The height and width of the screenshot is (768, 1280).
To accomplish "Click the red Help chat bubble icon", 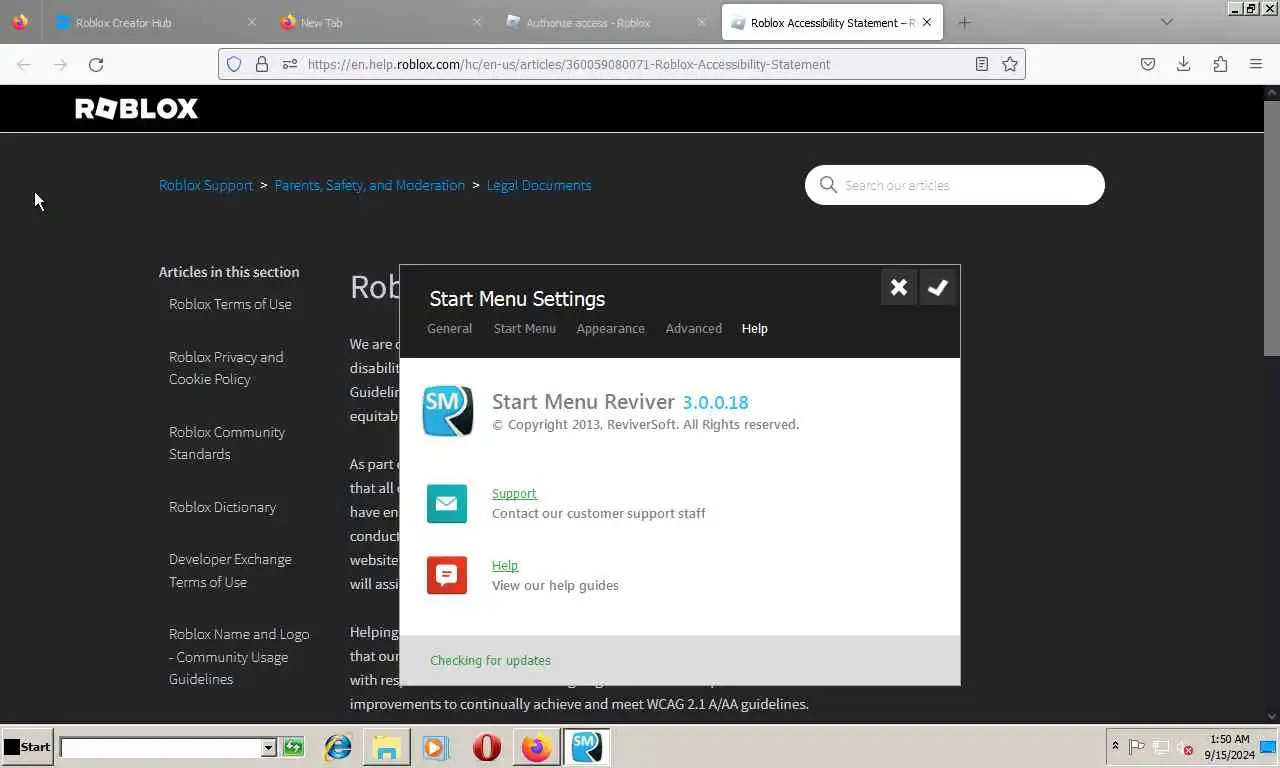I will (447, 575).
